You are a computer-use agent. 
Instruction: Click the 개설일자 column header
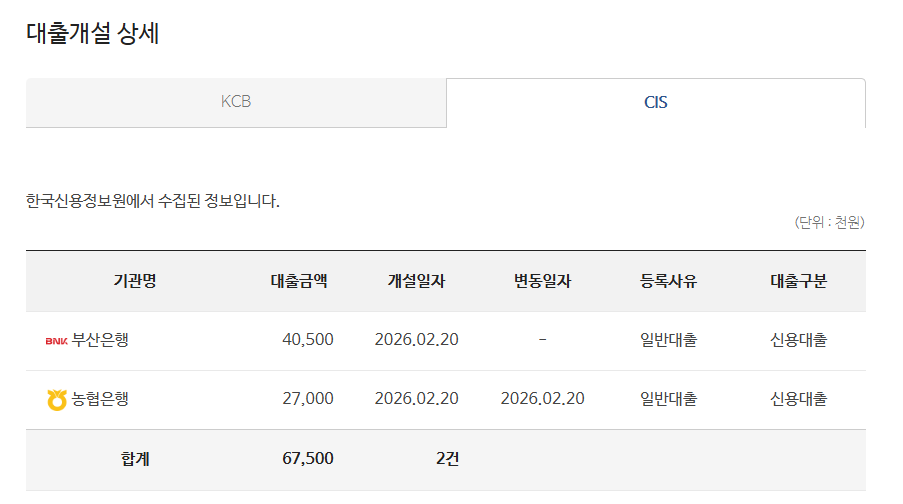coord(416,281)
